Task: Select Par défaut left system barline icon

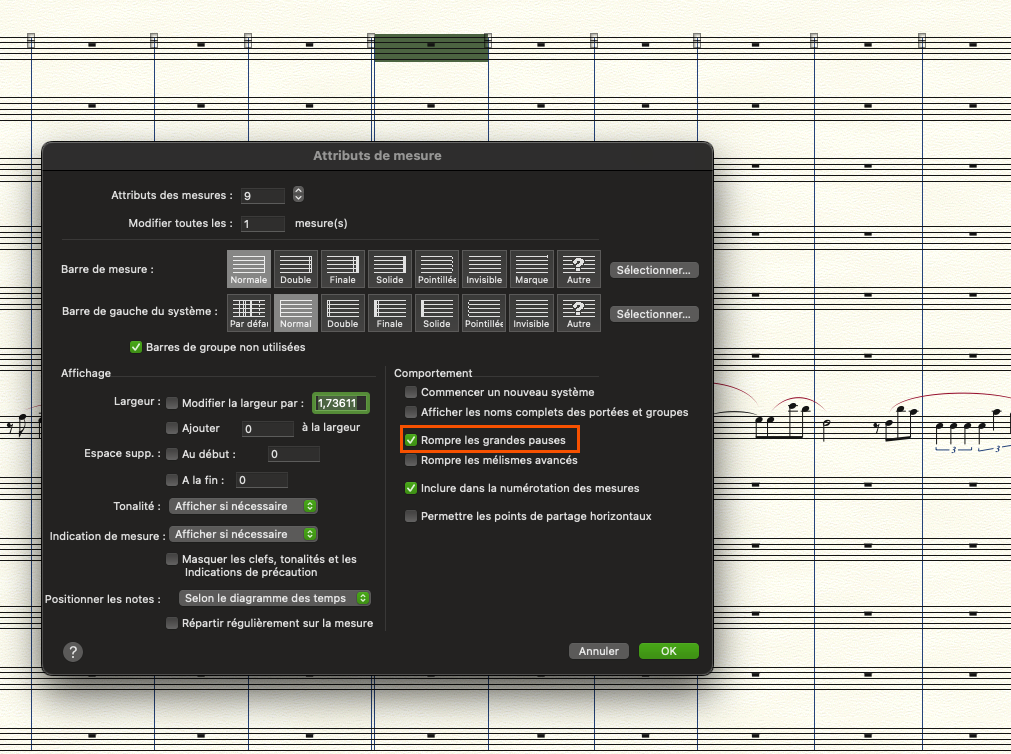Action: click(249, 312)
